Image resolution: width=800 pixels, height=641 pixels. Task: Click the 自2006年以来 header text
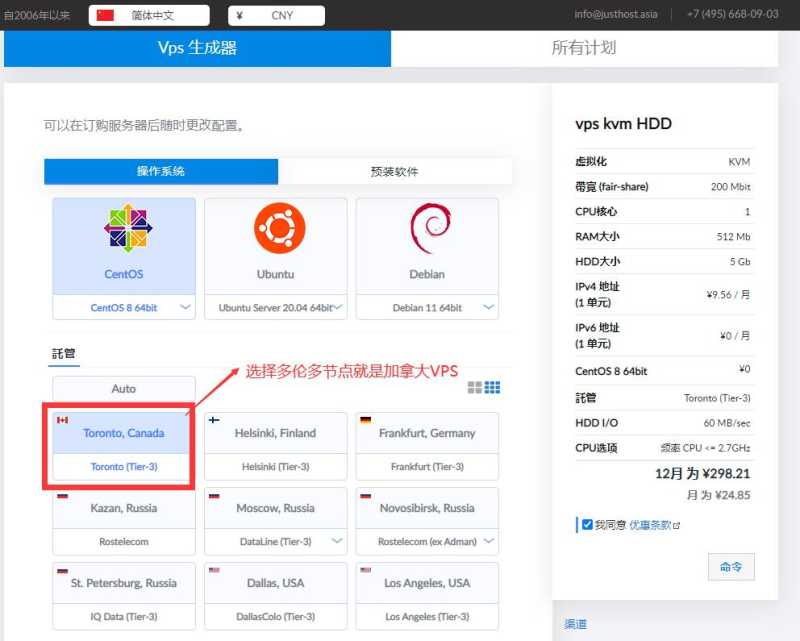[37, 15]
